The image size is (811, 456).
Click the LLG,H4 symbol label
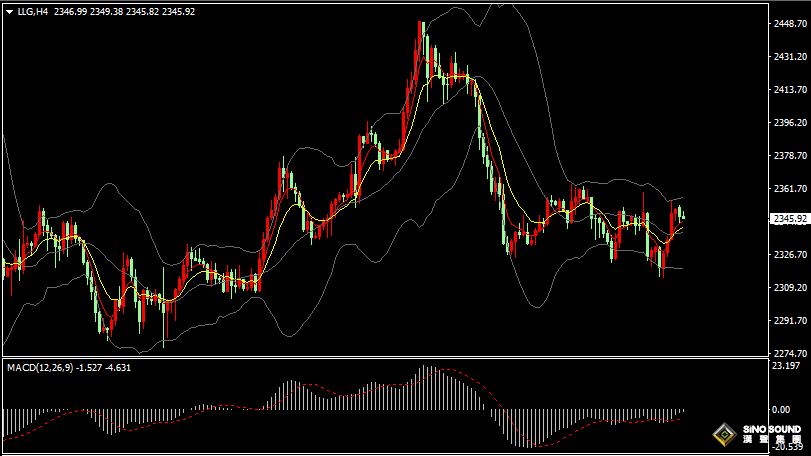[33, 12]
